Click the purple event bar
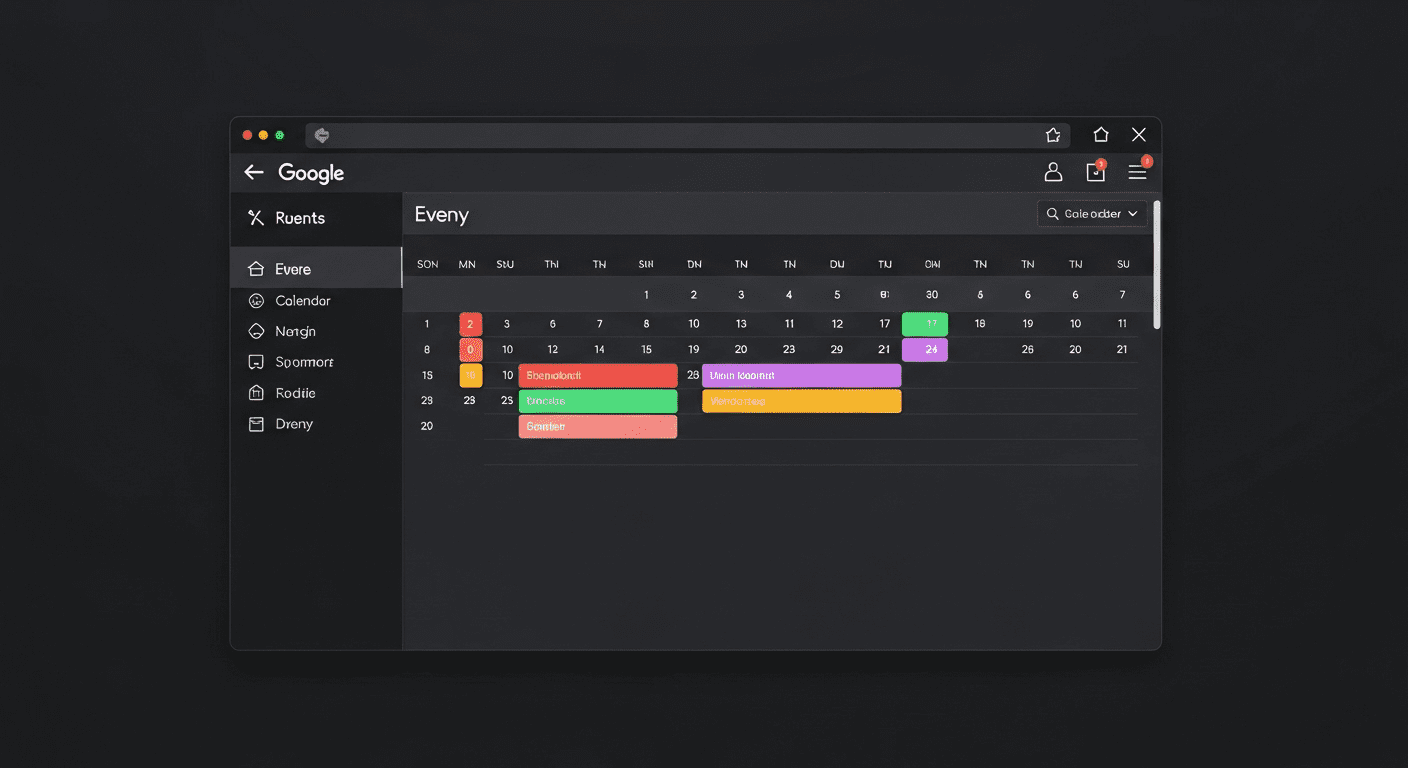The image size is (1408, 768). 801,375
